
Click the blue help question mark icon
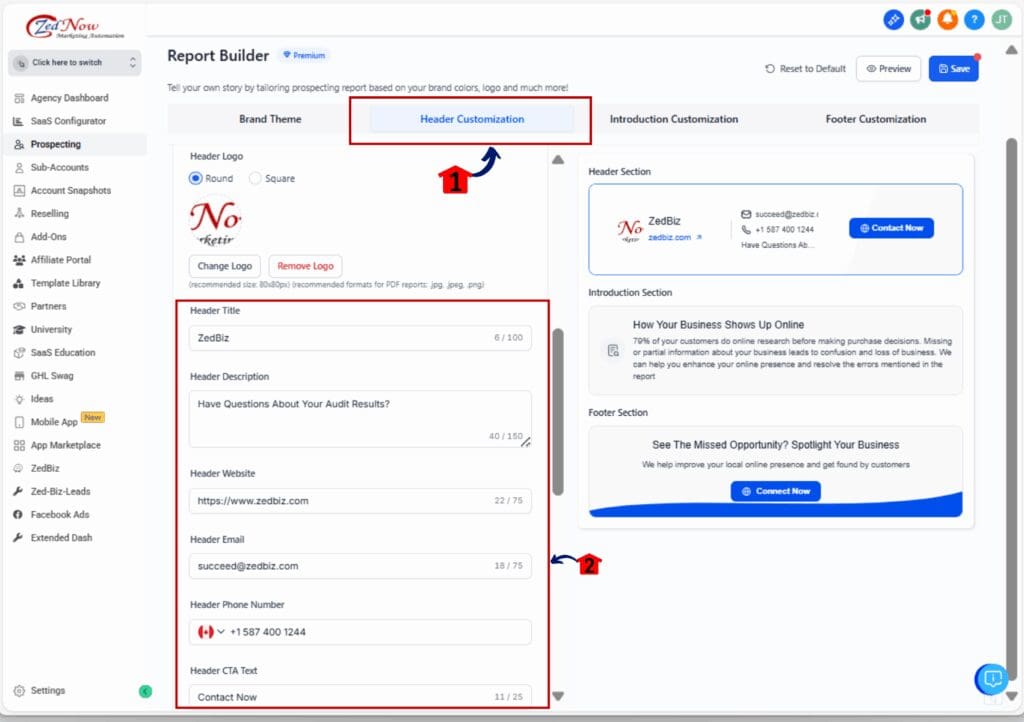pos(974,19)
